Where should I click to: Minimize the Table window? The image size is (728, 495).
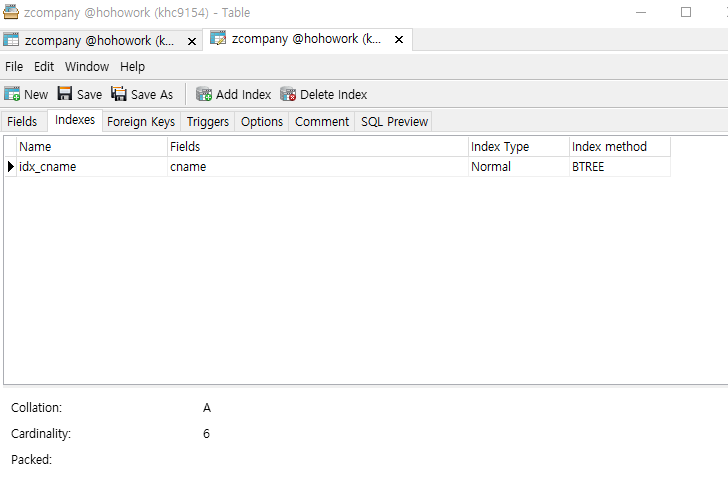coord(641,13)
